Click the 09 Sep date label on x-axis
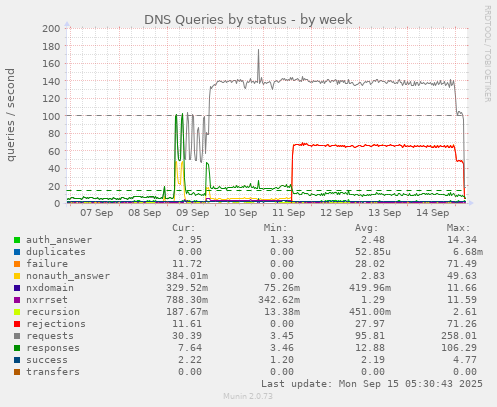The image size is (497, 407). [193, 213]
